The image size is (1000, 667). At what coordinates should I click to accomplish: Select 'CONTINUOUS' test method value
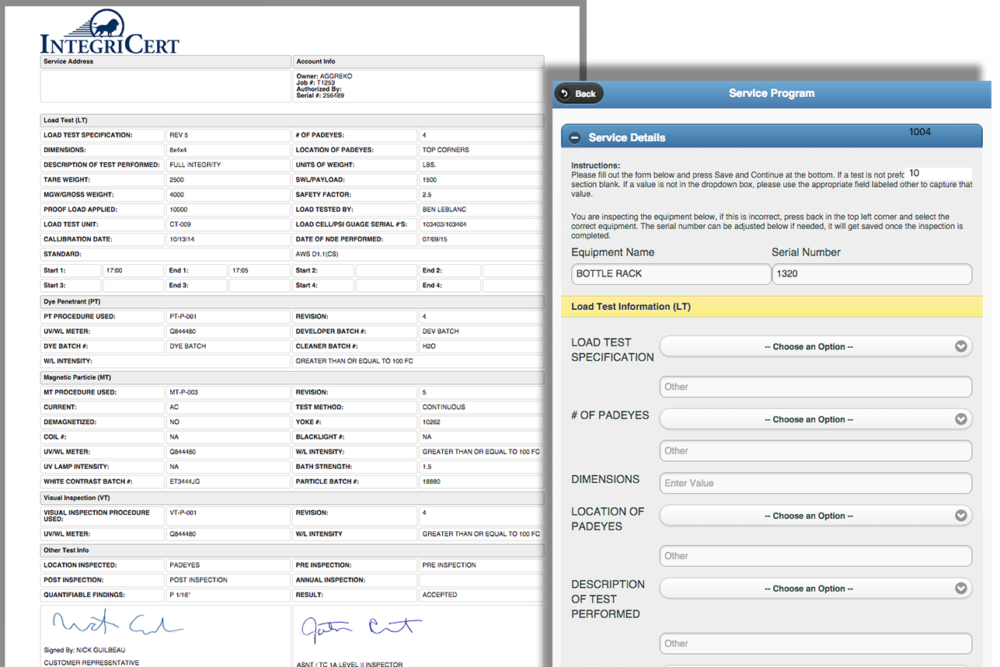click(443, 407)
